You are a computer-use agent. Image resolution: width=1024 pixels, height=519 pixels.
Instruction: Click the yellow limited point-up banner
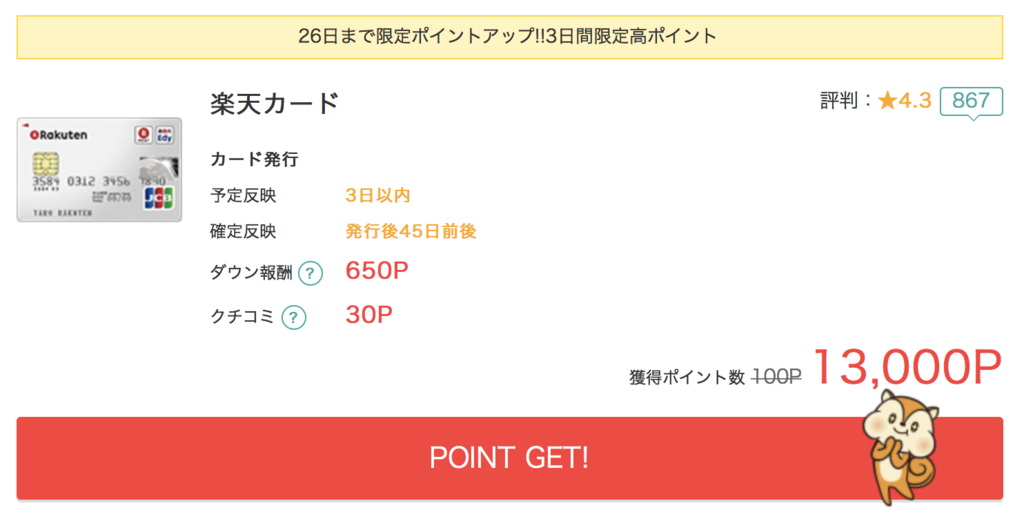tap(509, 37)
